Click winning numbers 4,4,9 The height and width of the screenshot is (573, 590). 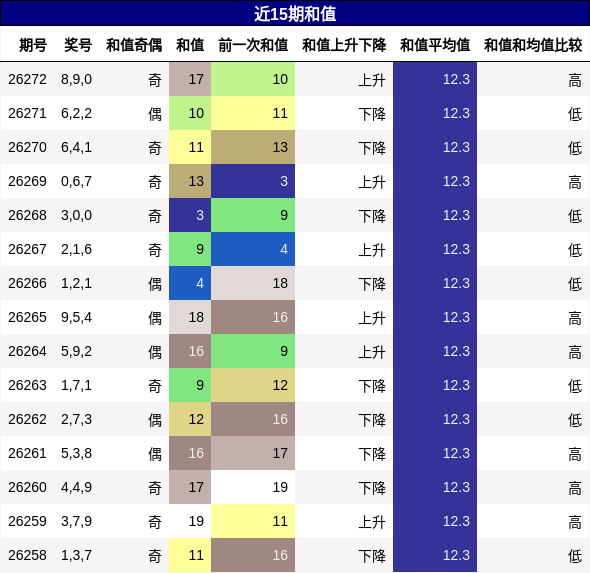click(x=76, y=487)
